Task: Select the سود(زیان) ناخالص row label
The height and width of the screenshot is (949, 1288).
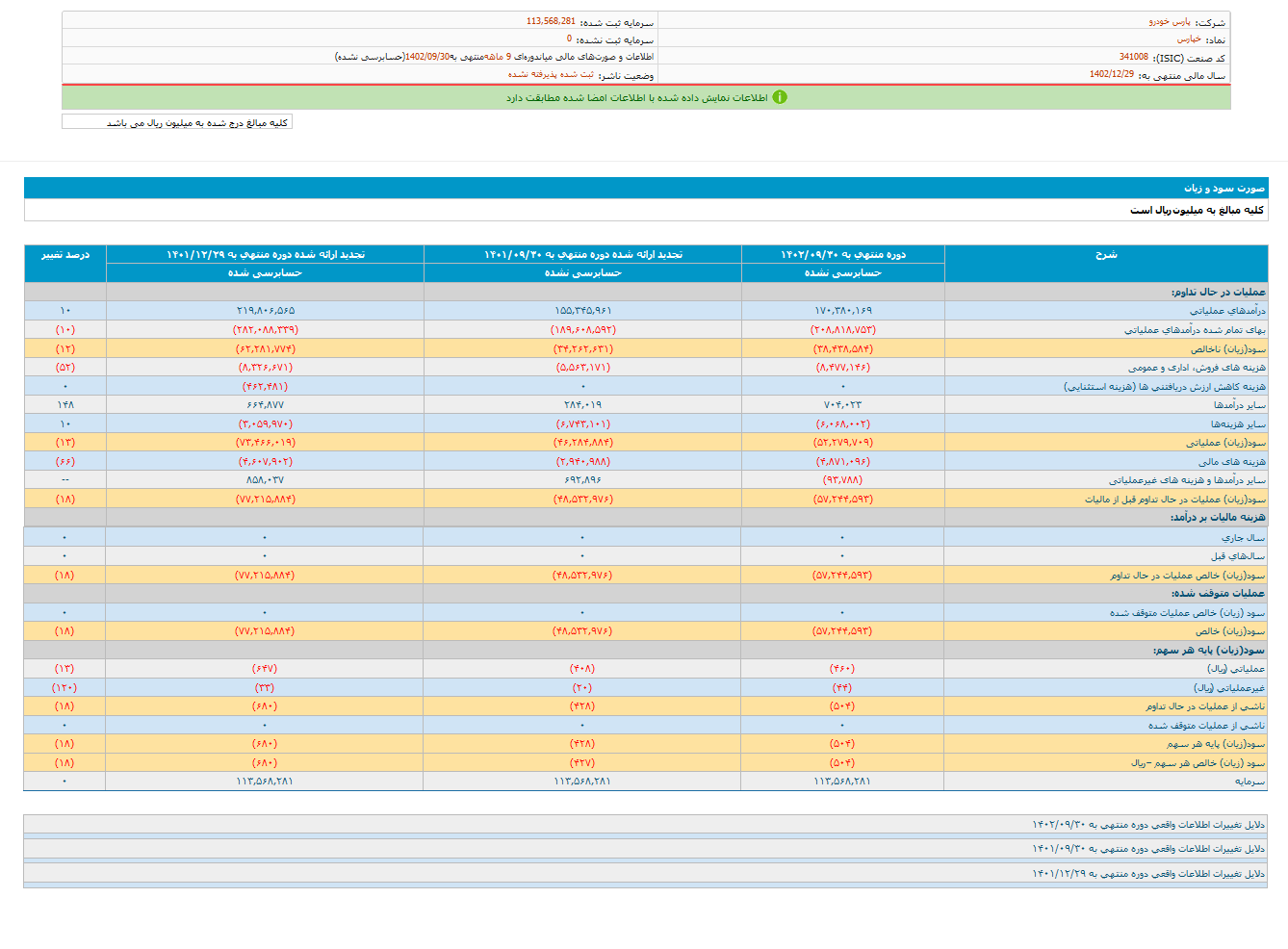Action: click(x=1227, y=348)
